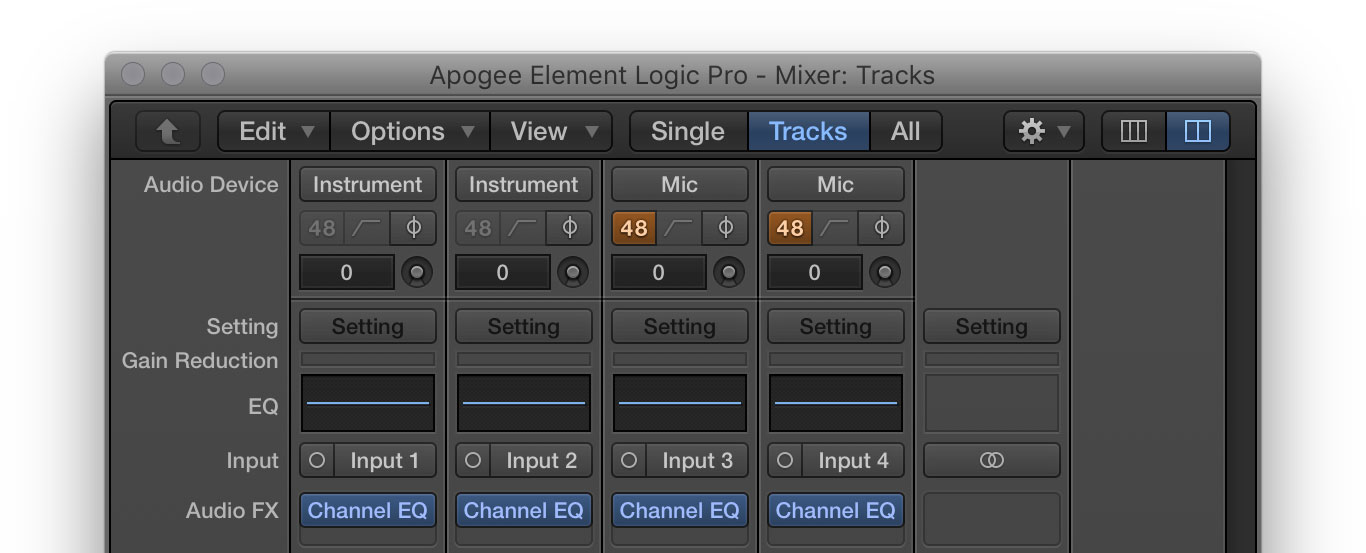Open the Options dropdown menu
This screenshot has width=1366, height=553.
pyautogui.click(x=411, y=131)
